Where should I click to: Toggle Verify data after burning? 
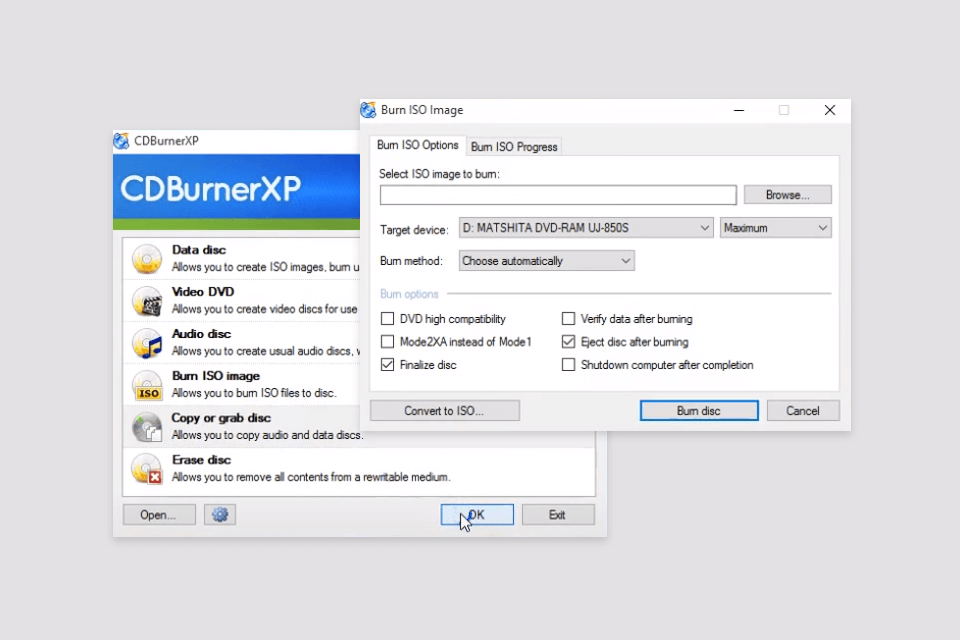(x=569, y=319)
